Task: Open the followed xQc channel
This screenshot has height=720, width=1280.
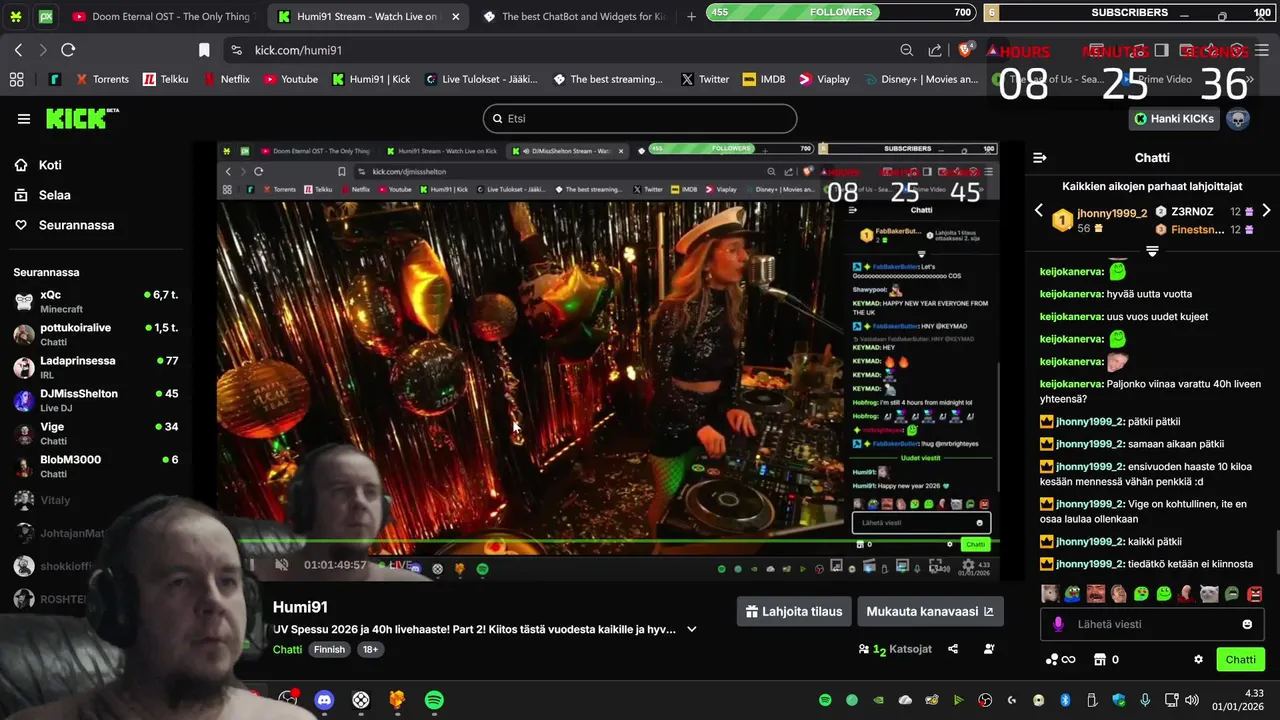Action: pyautogui.click(x=96, y=301)
